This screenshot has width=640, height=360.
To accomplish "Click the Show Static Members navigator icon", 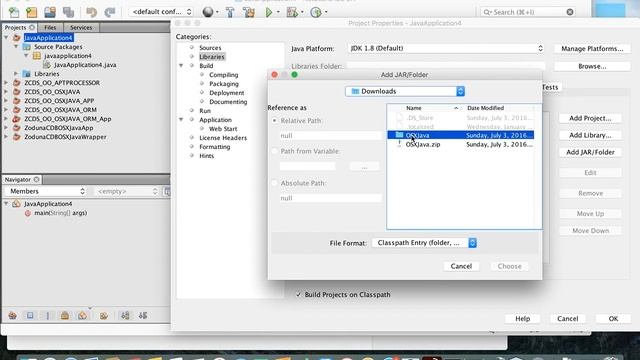I will click(x=47, y=316).
